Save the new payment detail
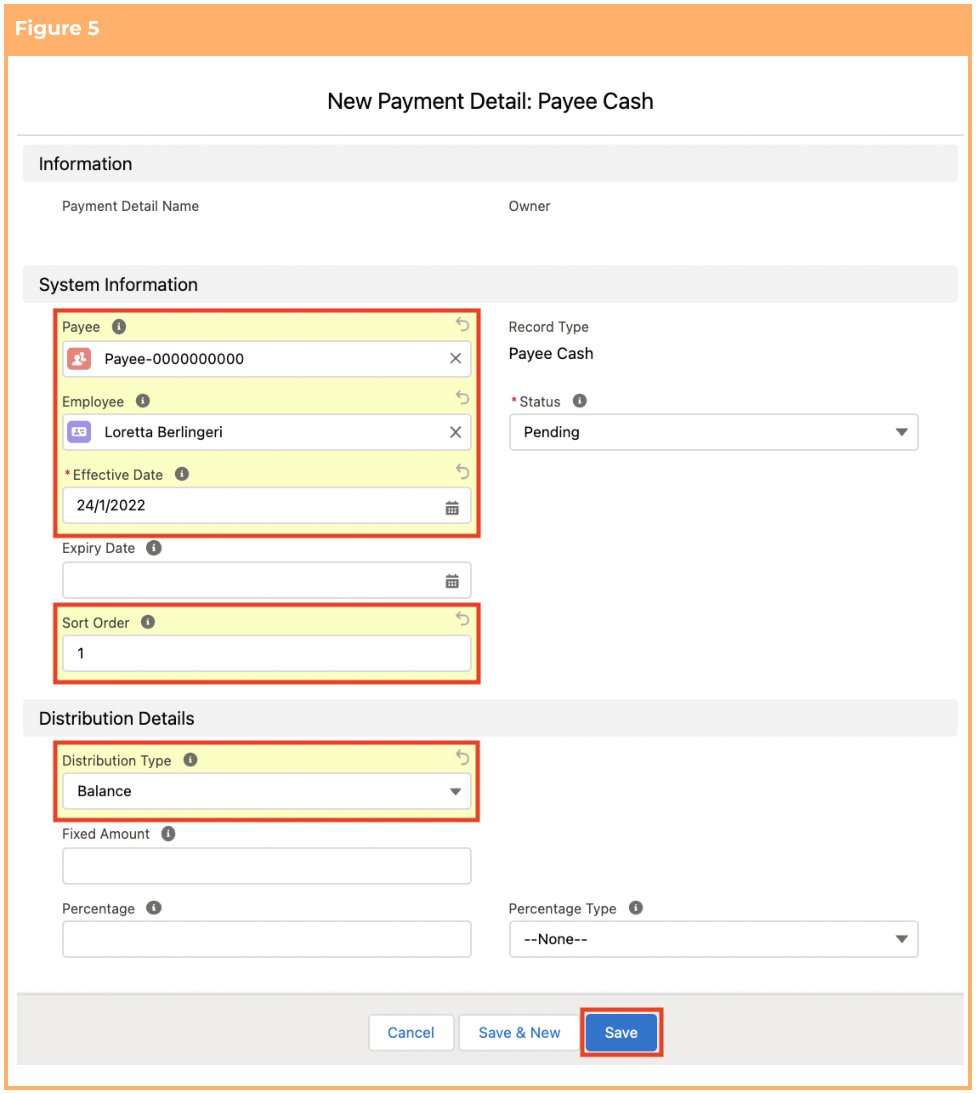This screenshot has width=976, height=1094. tap(621, 1033)
